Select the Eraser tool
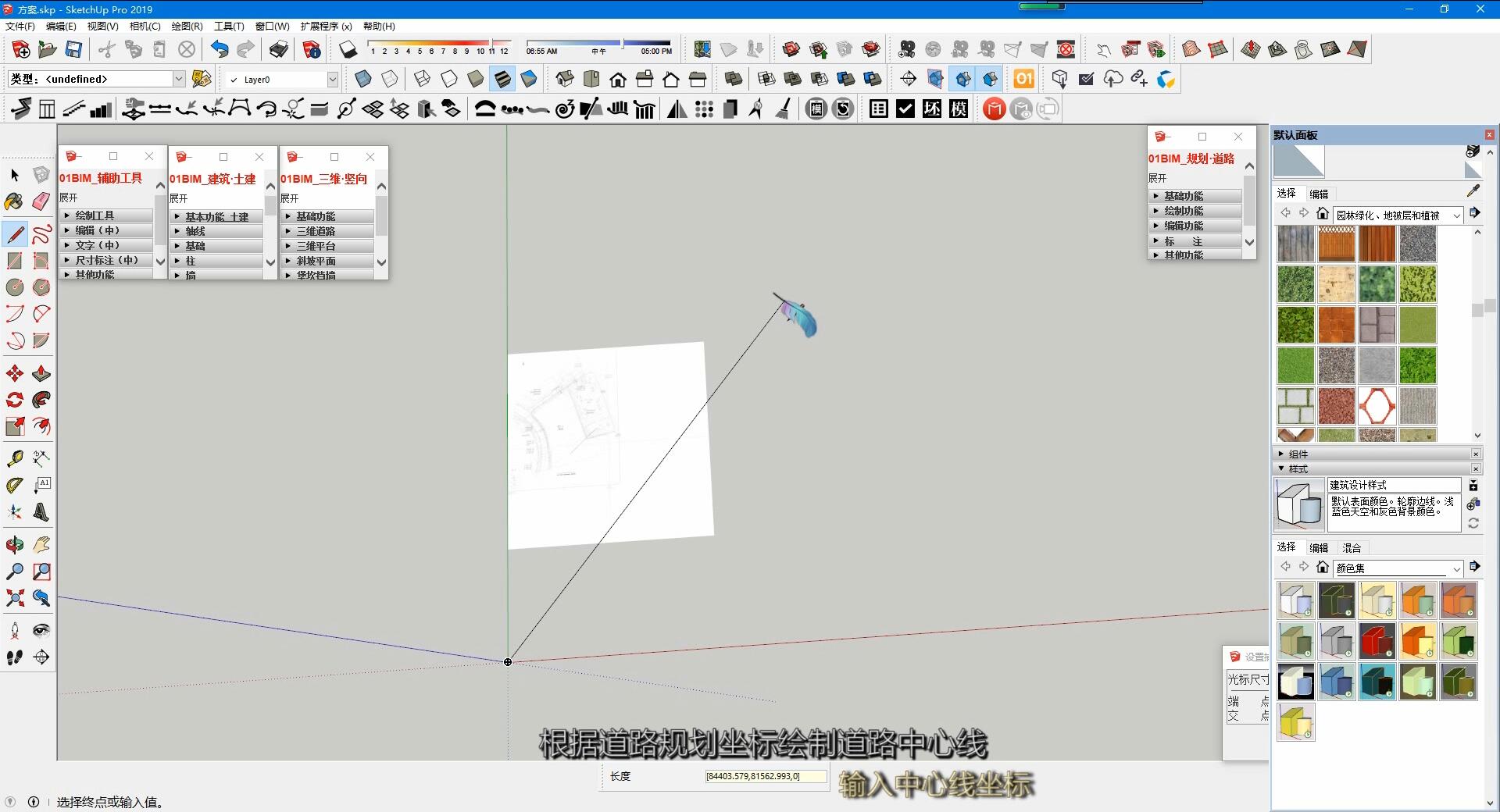Screen dimensions: 1500x812 tap(41, 201)
